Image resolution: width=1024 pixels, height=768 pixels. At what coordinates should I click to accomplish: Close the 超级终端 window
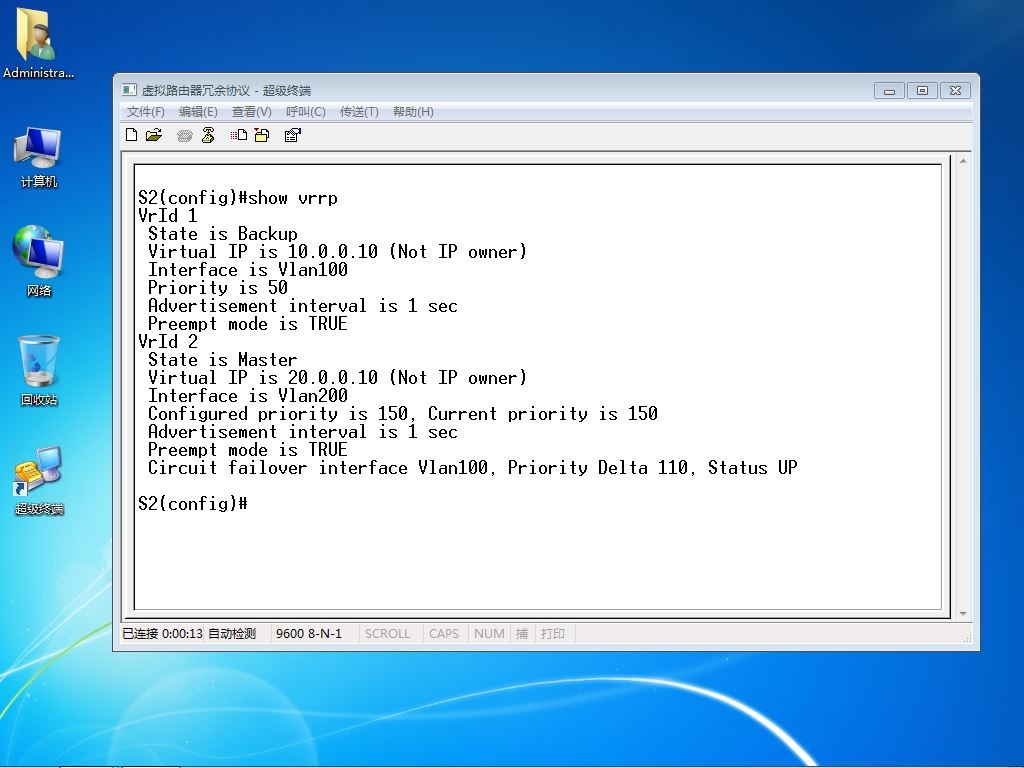955,91
